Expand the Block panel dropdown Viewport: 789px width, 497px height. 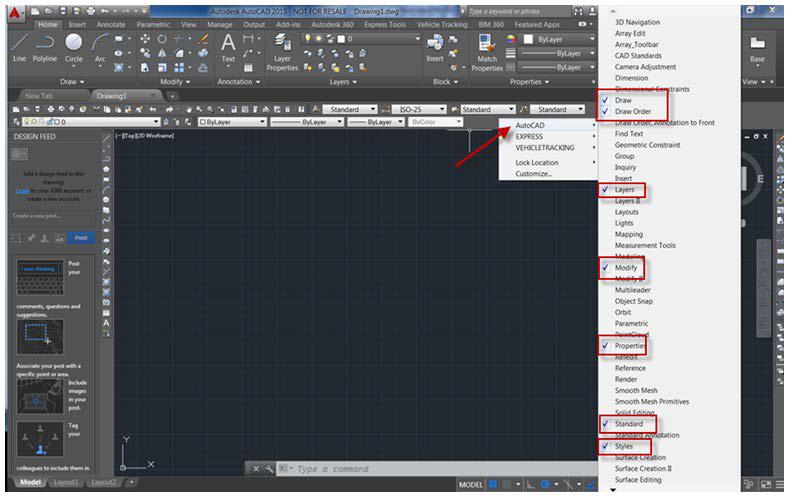pos(445,81)
